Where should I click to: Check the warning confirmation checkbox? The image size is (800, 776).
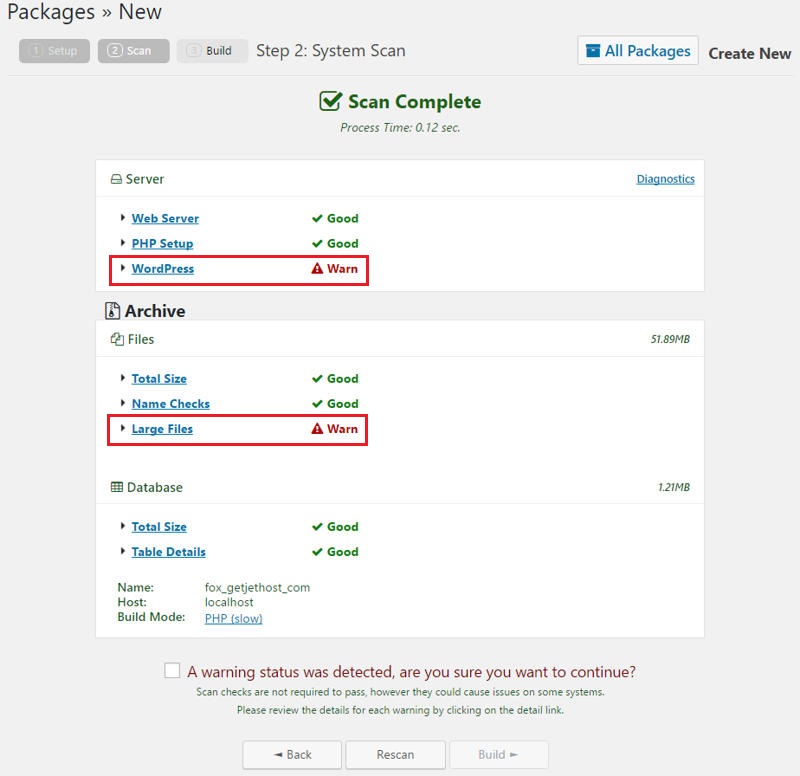coord(173,671)
